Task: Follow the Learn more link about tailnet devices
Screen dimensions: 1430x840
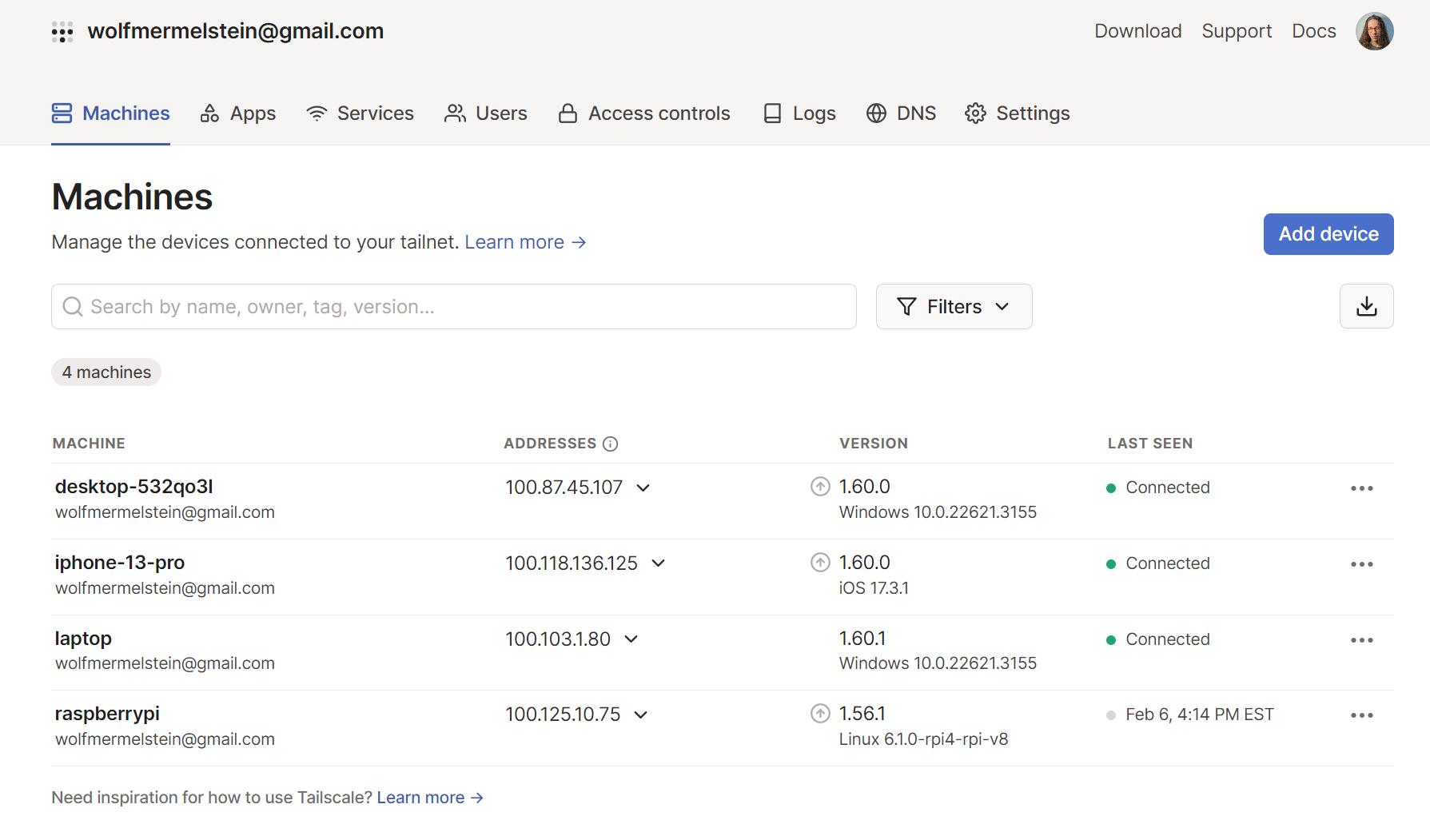Action: click(x=525, y=242)
